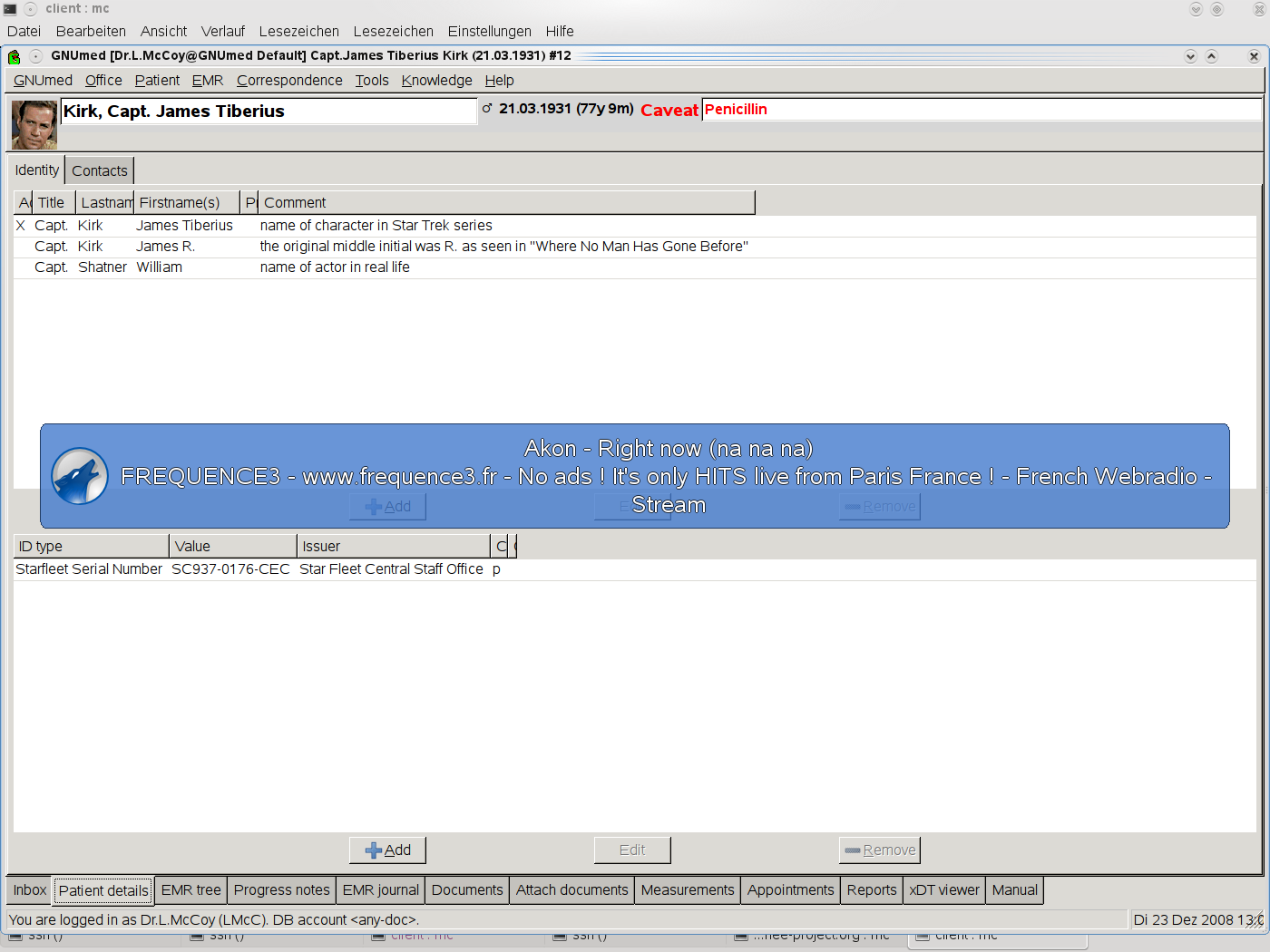Open Bearbeiten menu in terminal window
The height and width of the screenshot is (952, 1270).
[91, 31]
